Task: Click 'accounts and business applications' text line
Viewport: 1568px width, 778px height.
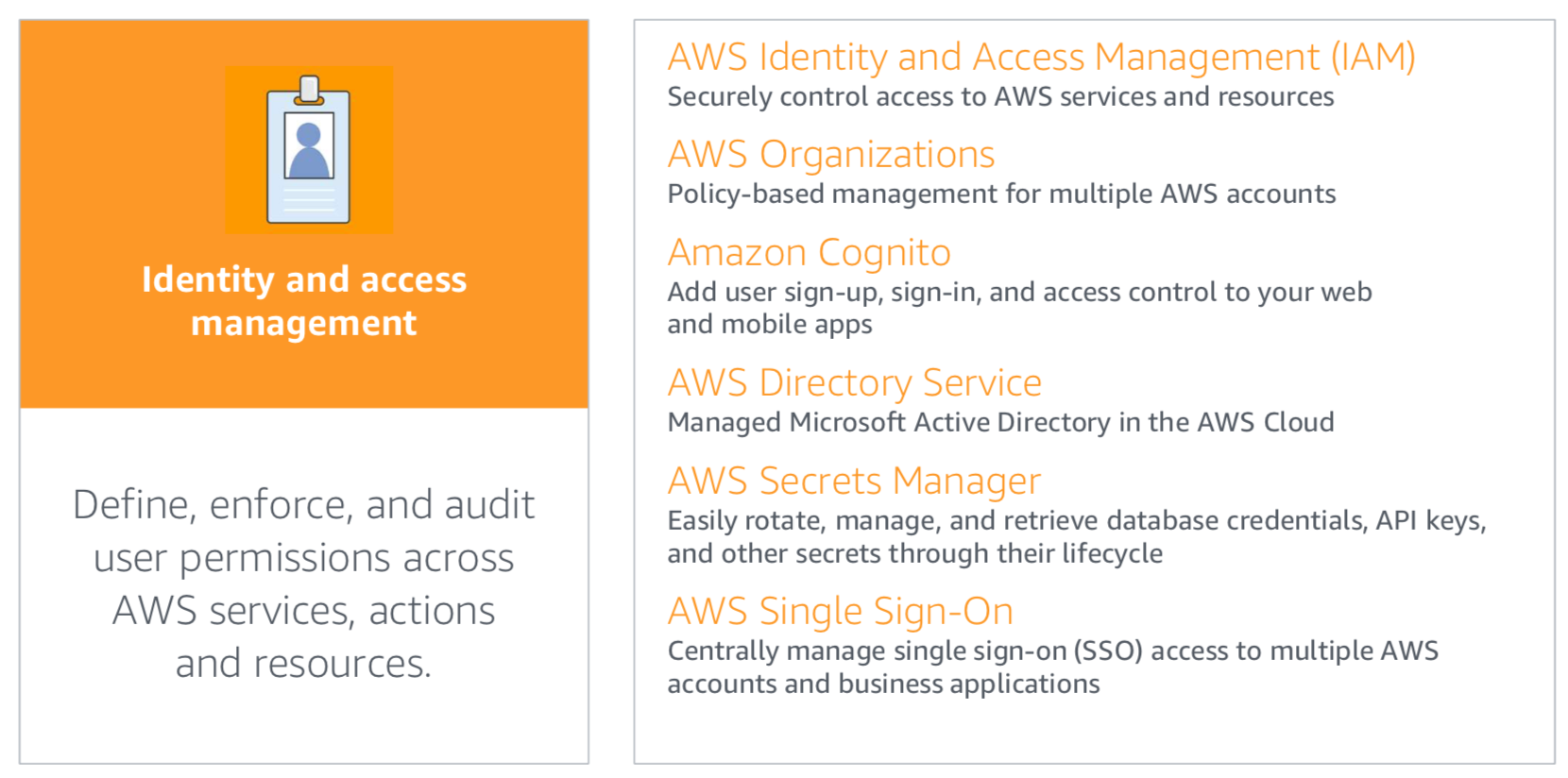Action: pos(883,684)
